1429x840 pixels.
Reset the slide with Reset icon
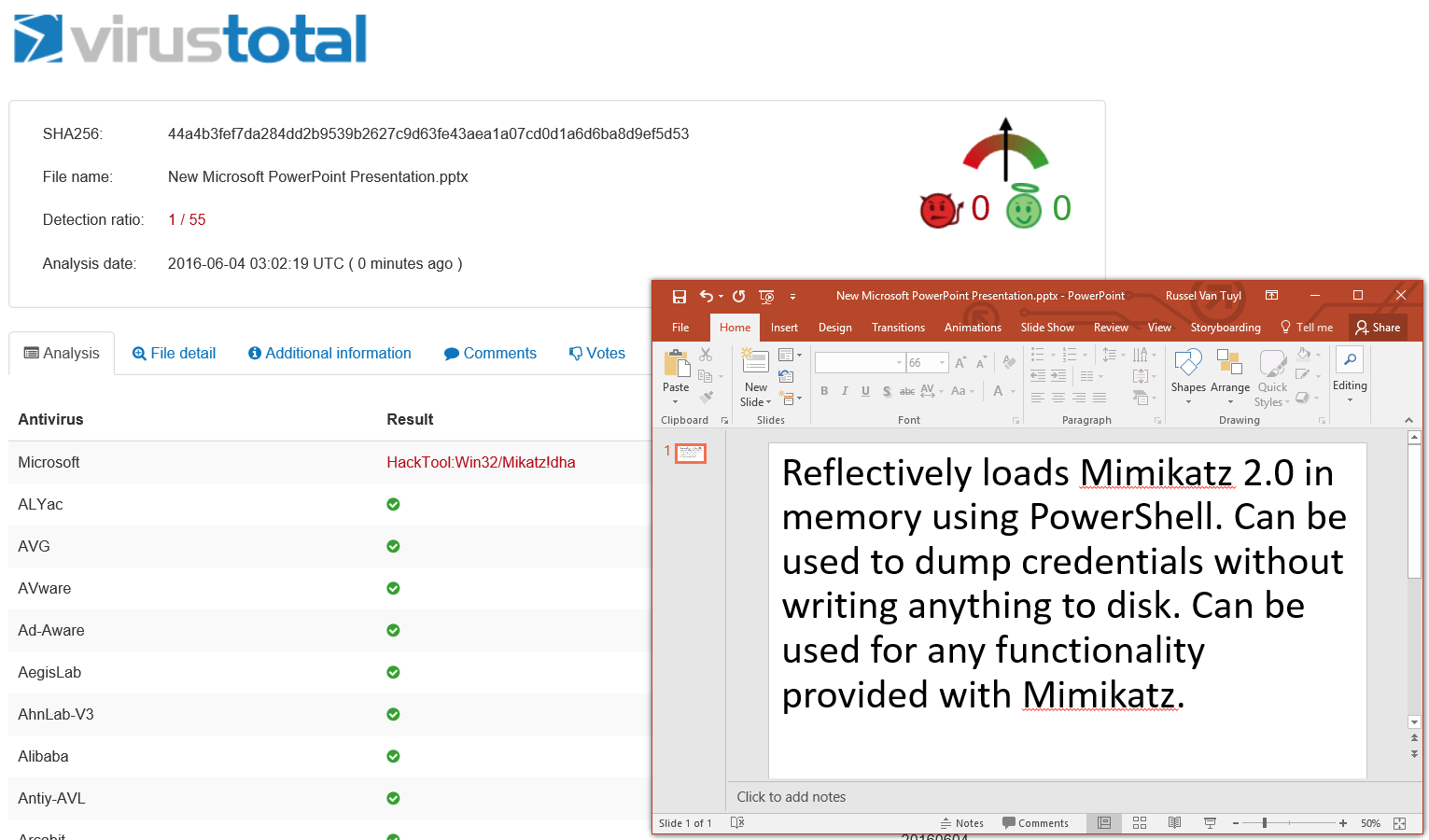(x=787, y=376)
